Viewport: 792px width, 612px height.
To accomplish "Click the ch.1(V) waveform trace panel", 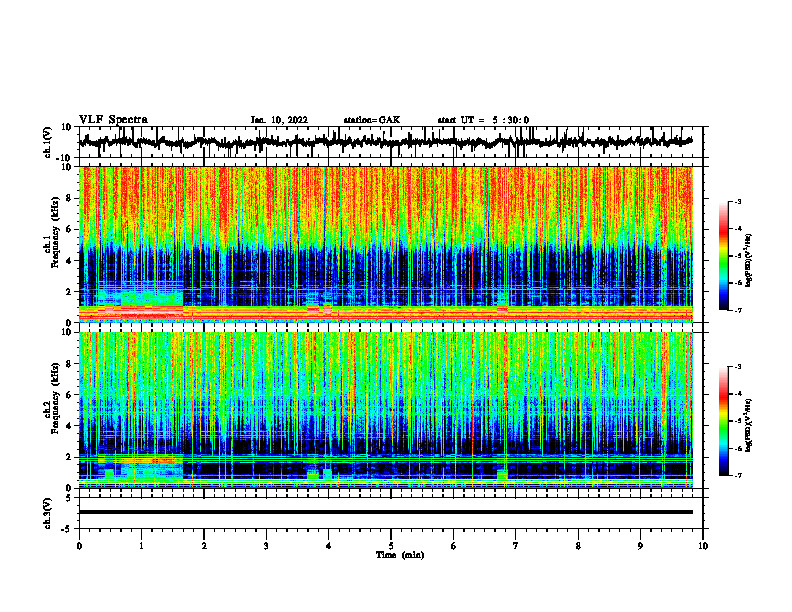I will coord(390,142).
